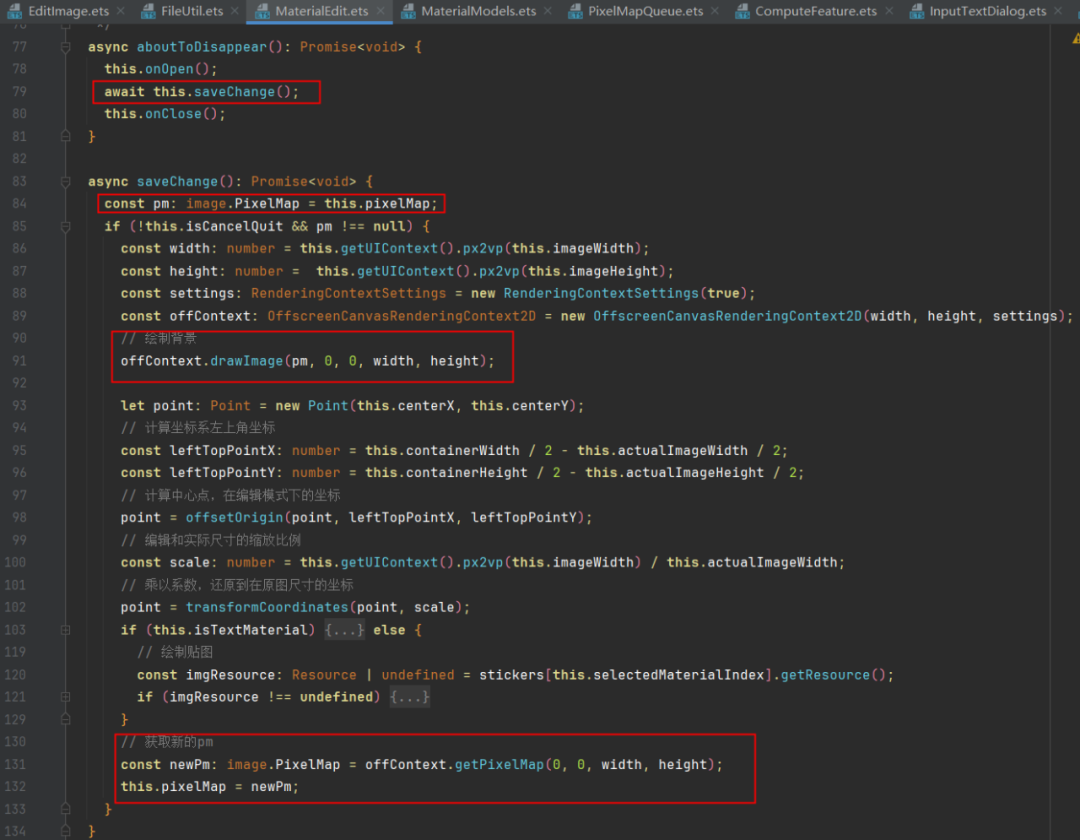The width and height of the screenshot is (1080, 840).
Task: Expand the folded block on line 121 gutter
Action: coord(66,697)
